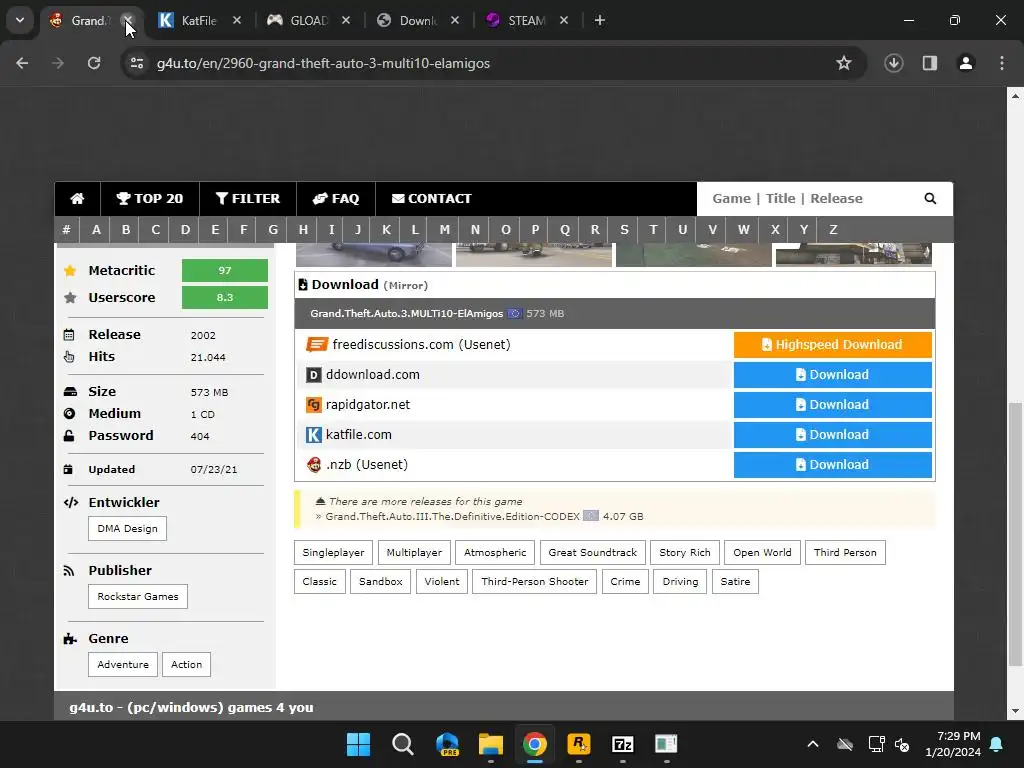Select the Singleplayer tag
Viewport: 1024px width, 768px height.
[333, 552]
